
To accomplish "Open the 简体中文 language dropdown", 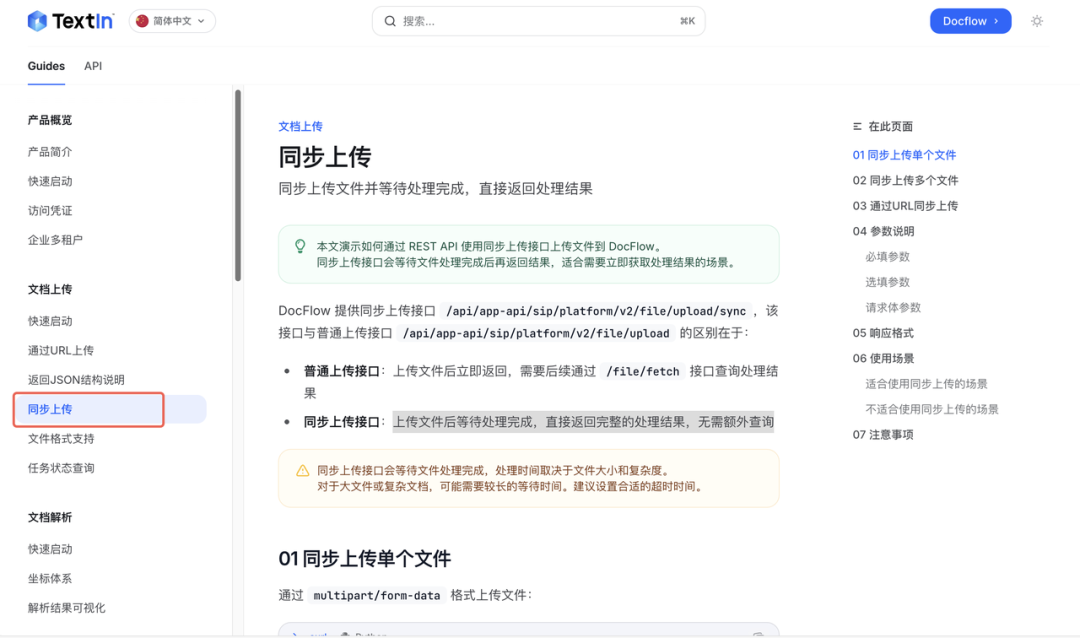I will click(172, 21).
